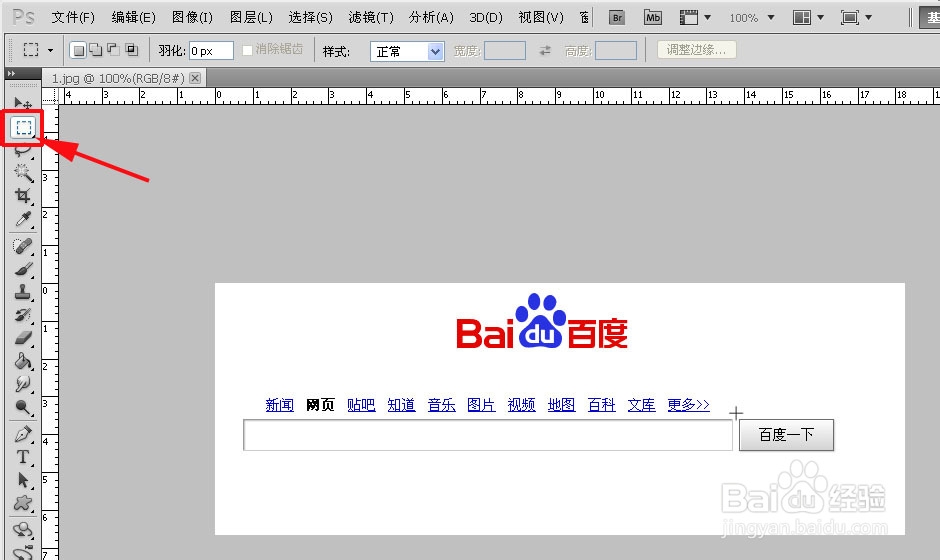940x560 pixels.
Task: Select the Smudge tool
Action: (x=23, y=384)
